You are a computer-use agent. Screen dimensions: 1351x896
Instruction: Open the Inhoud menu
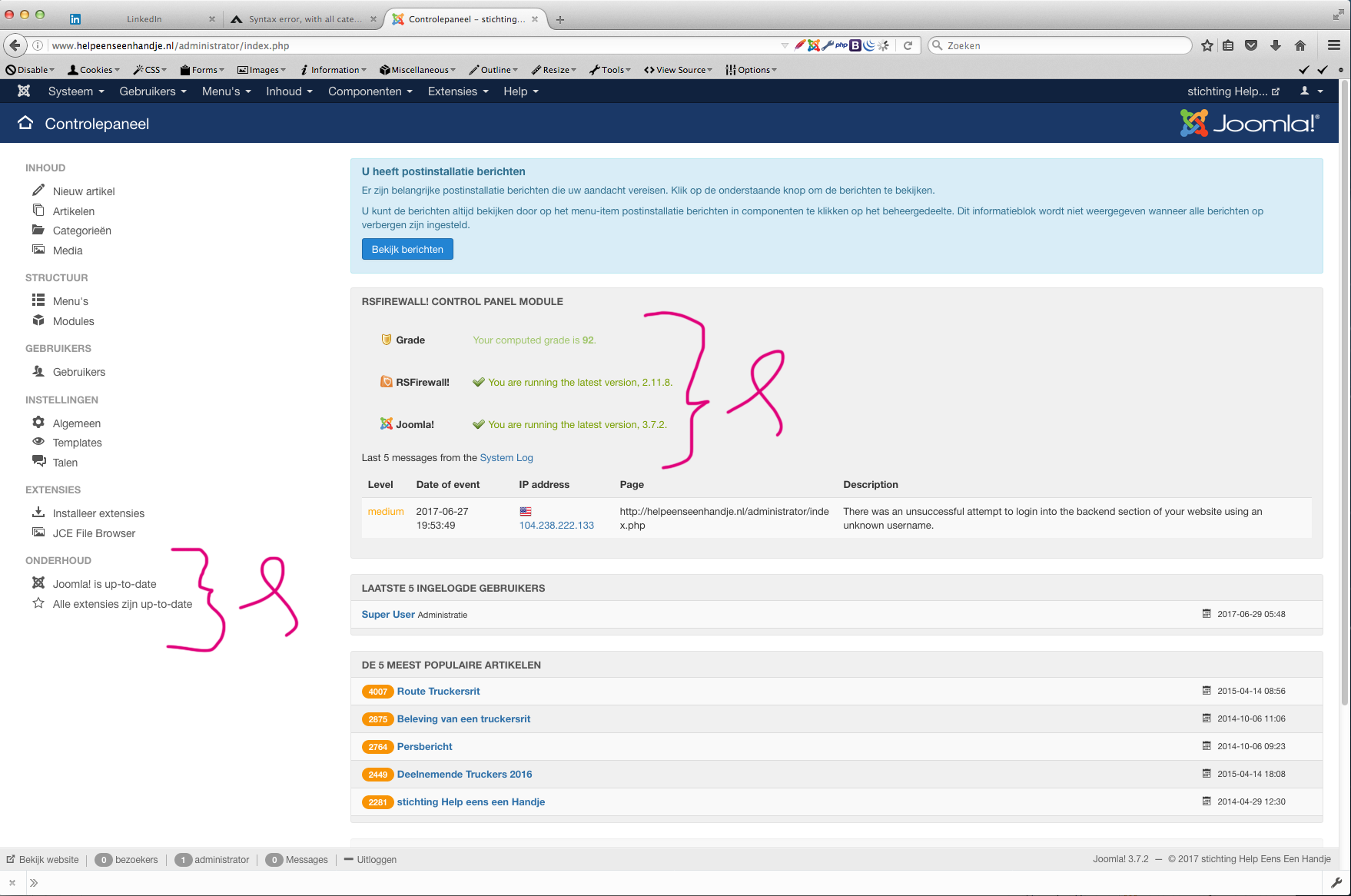(290, 91)
